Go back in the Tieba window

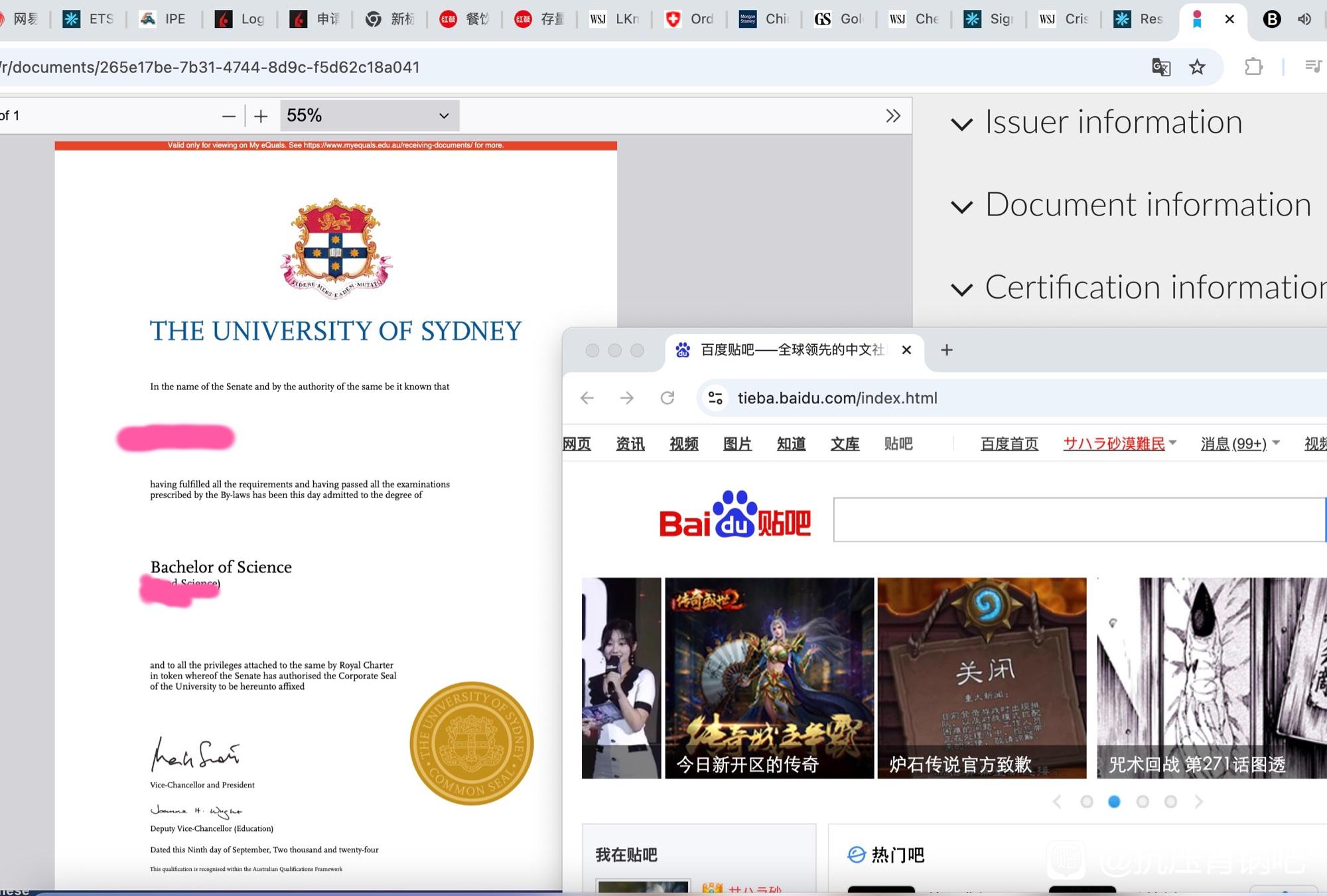pos(587,398)
